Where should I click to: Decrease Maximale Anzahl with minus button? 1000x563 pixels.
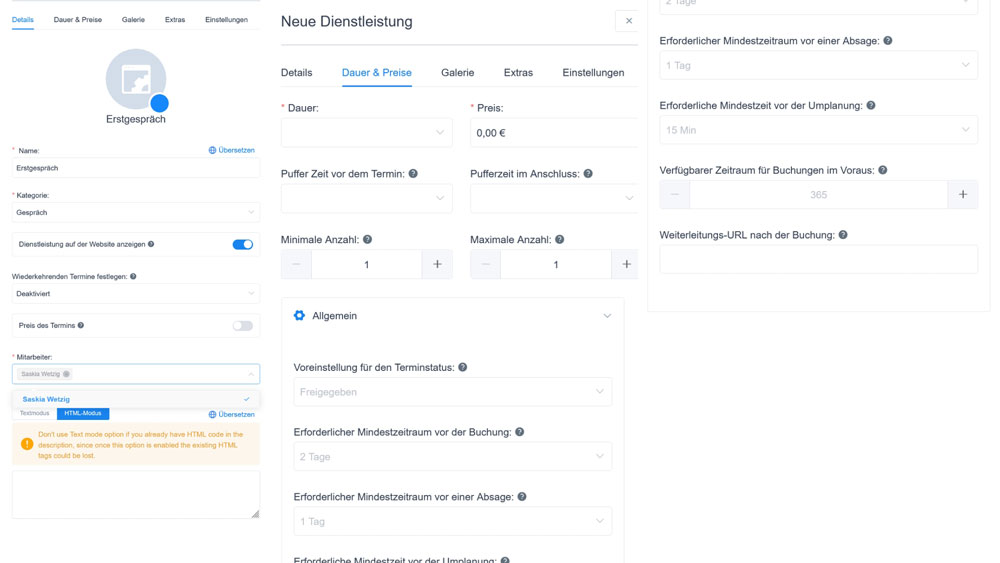click(485, 264)
